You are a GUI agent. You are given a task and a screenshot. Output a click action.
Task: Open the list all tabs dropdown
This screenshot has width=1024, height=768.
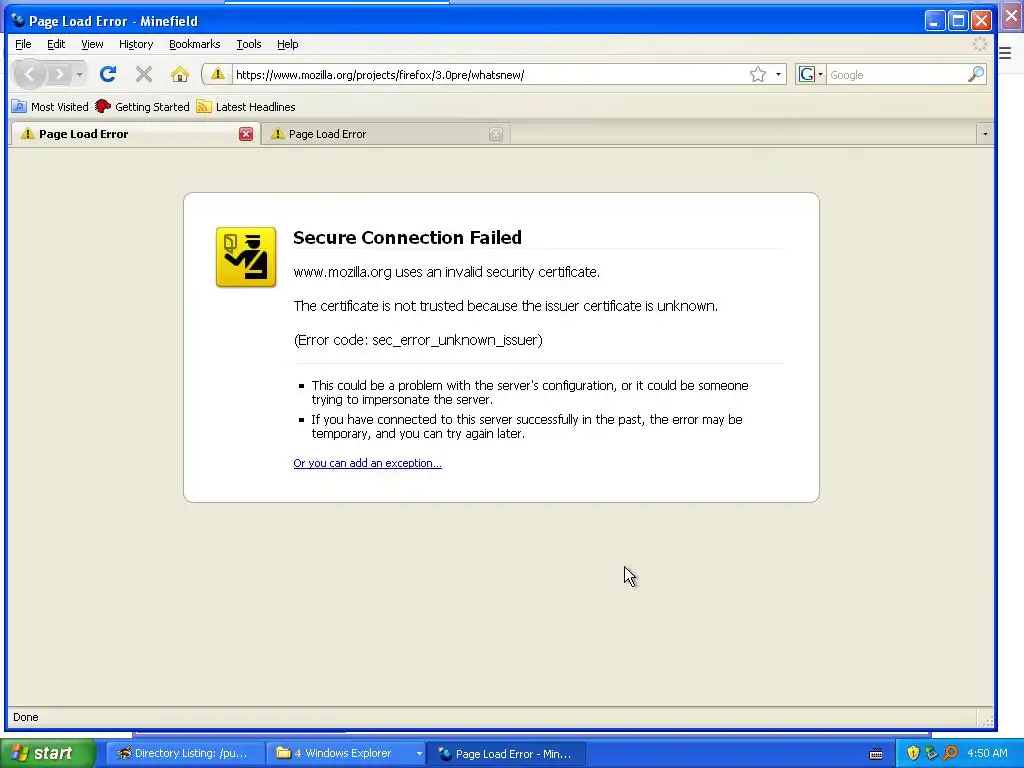(x=985, y=134)
